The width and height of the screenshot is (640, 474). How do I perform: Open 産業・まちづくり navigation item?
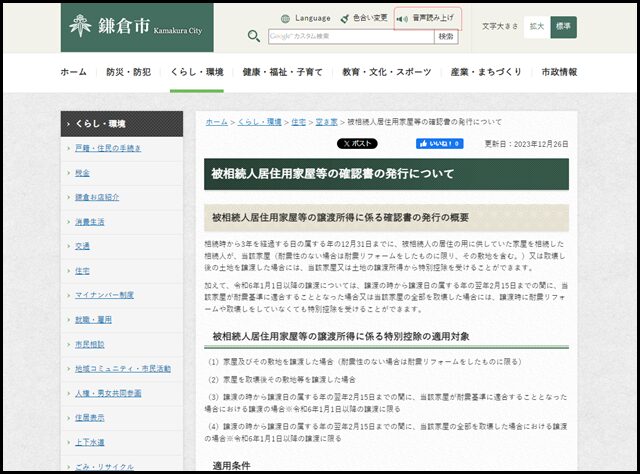486,72
